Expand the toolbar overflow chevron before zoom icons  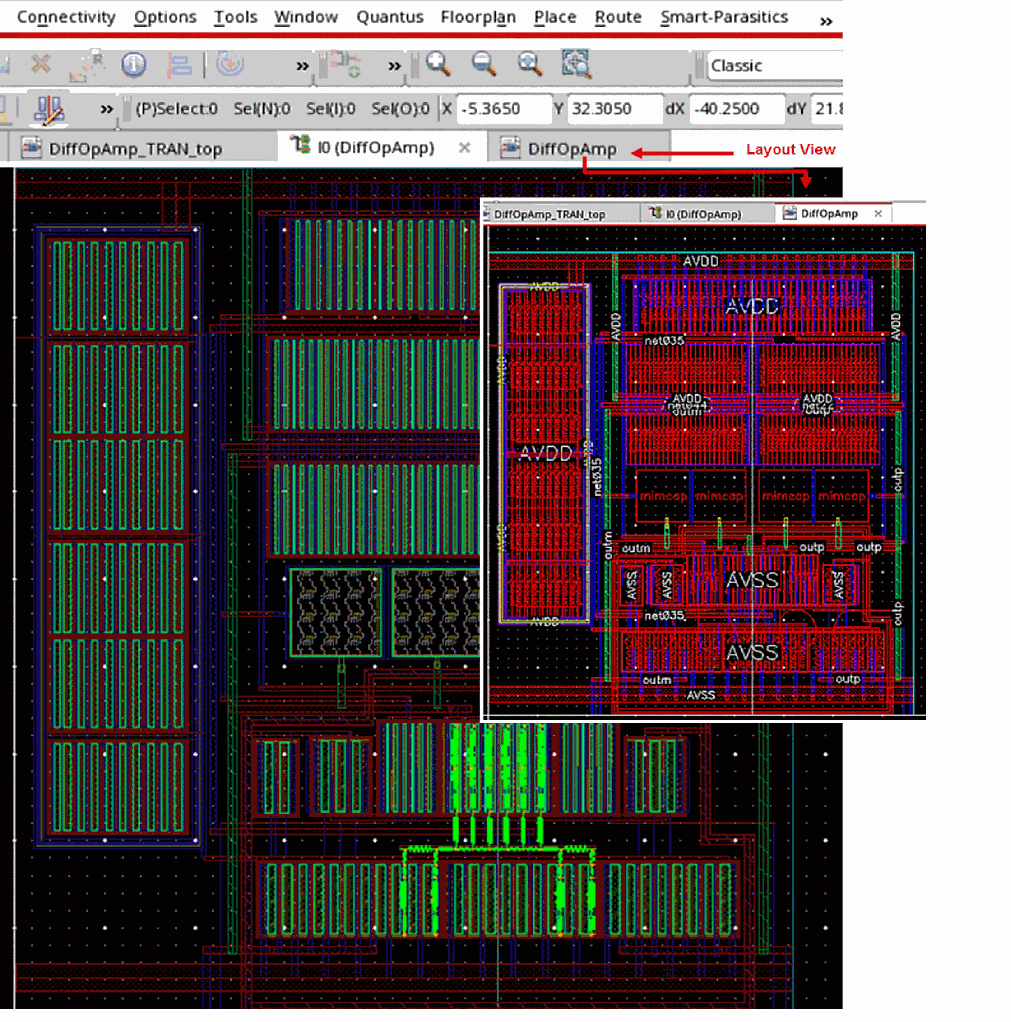394,66
